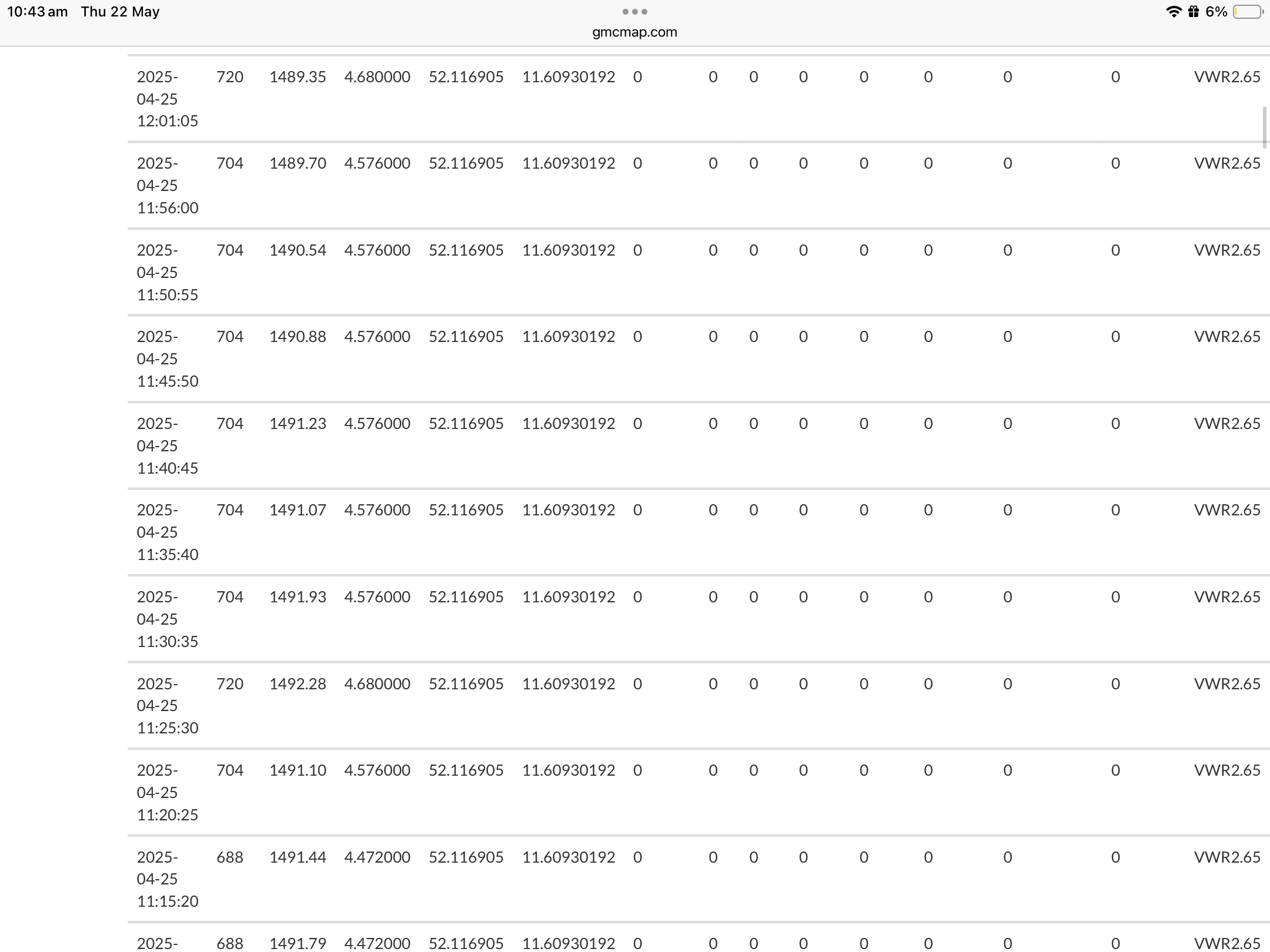Screen dimensions: 1270x952
Task: Click CPM 688 in the 11:15:20 row
Action: tap(230, 857)
